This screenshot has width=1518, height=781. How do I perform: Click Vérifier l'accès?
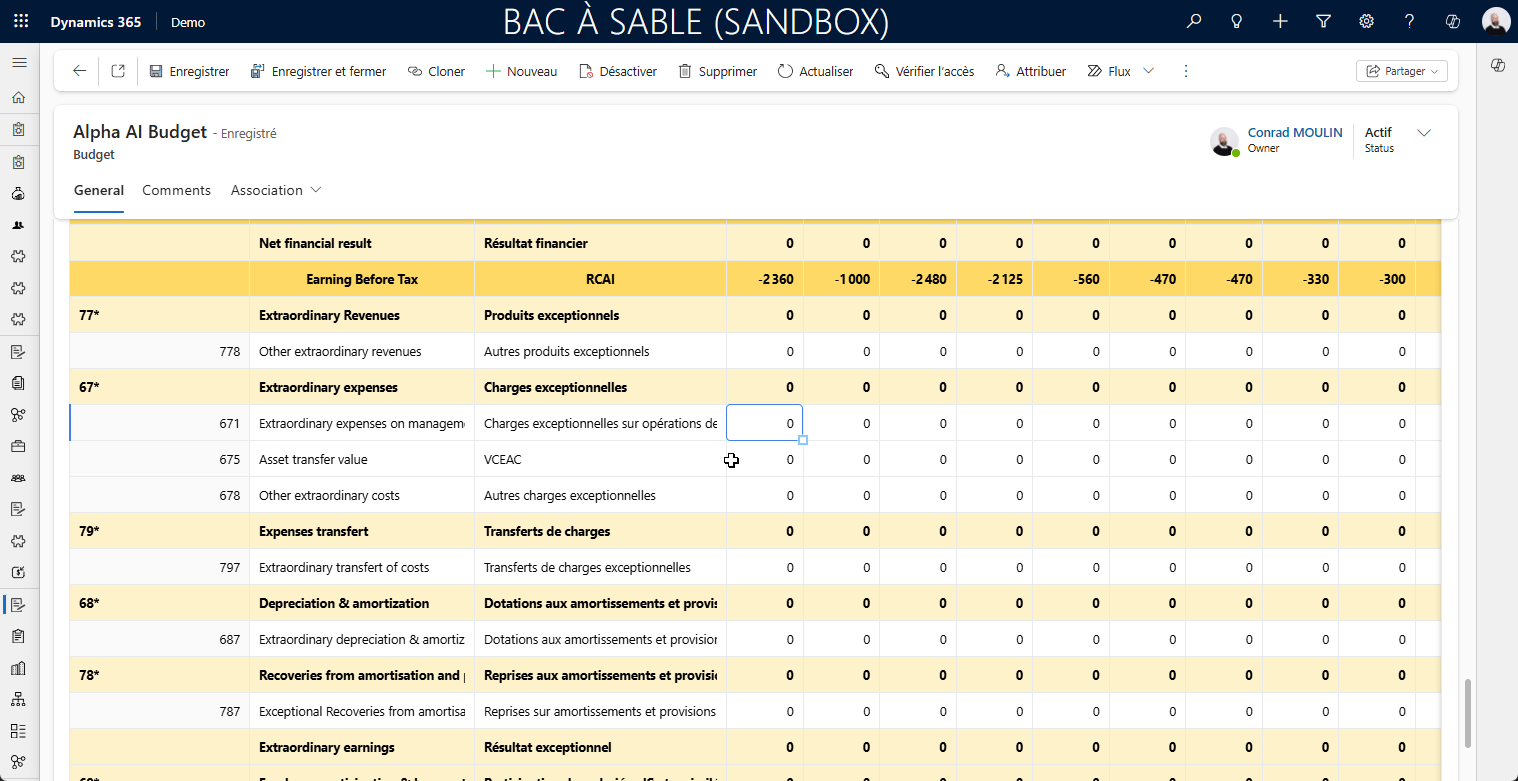tap(924, 71)
